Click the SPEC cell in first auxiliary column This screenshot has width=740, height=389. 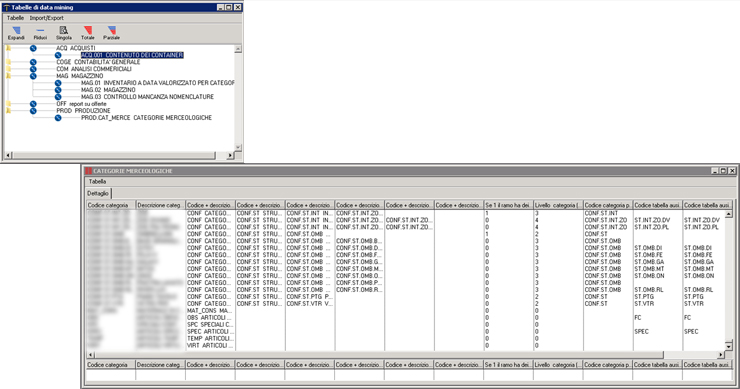pyautogui.click(x=641, y=331)
